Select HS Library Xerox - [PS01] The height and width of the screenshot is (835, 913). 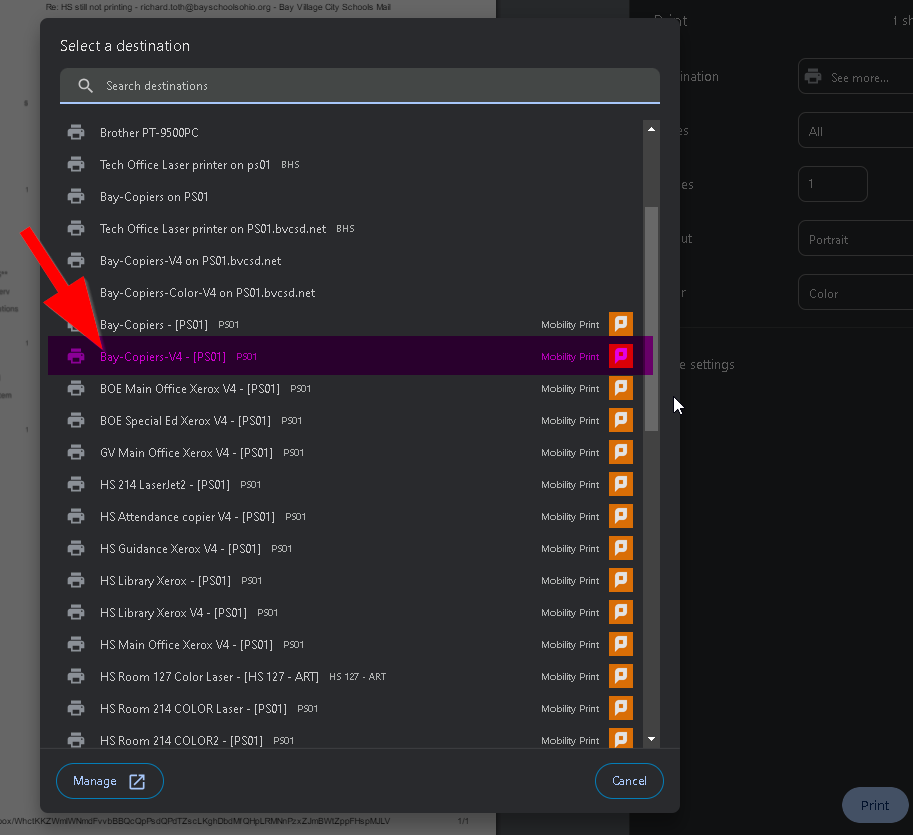pos(350,581)
